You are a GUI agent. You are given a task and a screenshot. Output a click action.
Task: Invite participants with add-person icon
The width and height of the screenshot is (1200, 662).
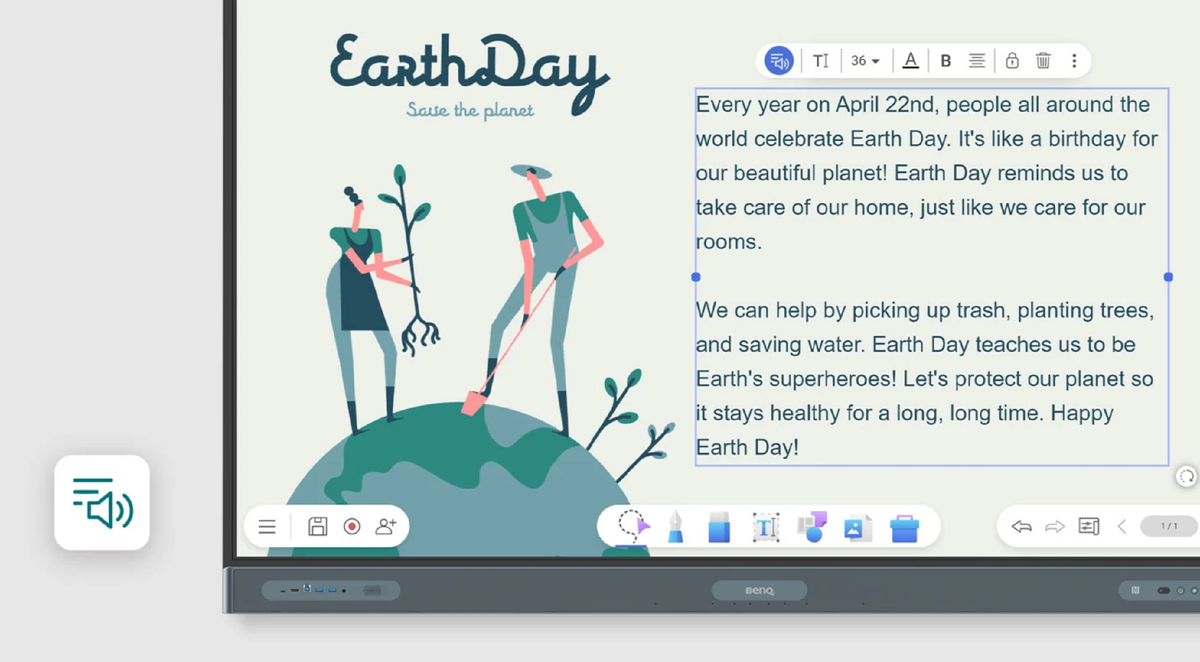(x=386, y=526)
